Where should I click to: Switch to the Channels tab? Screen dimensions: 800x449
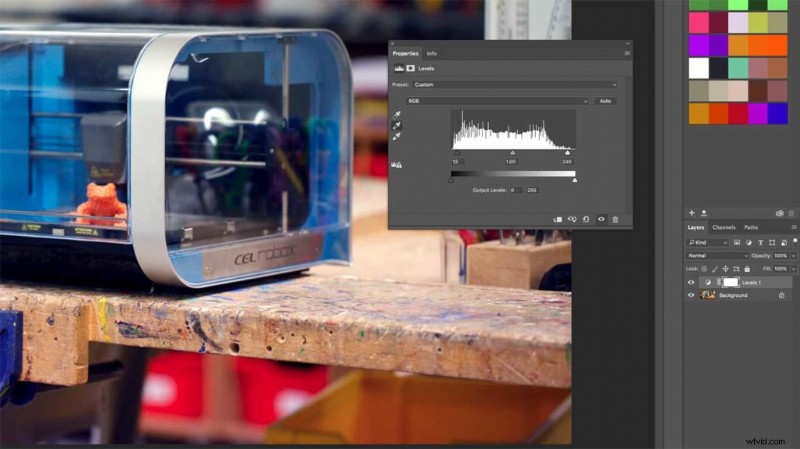(x=724, y=228)
